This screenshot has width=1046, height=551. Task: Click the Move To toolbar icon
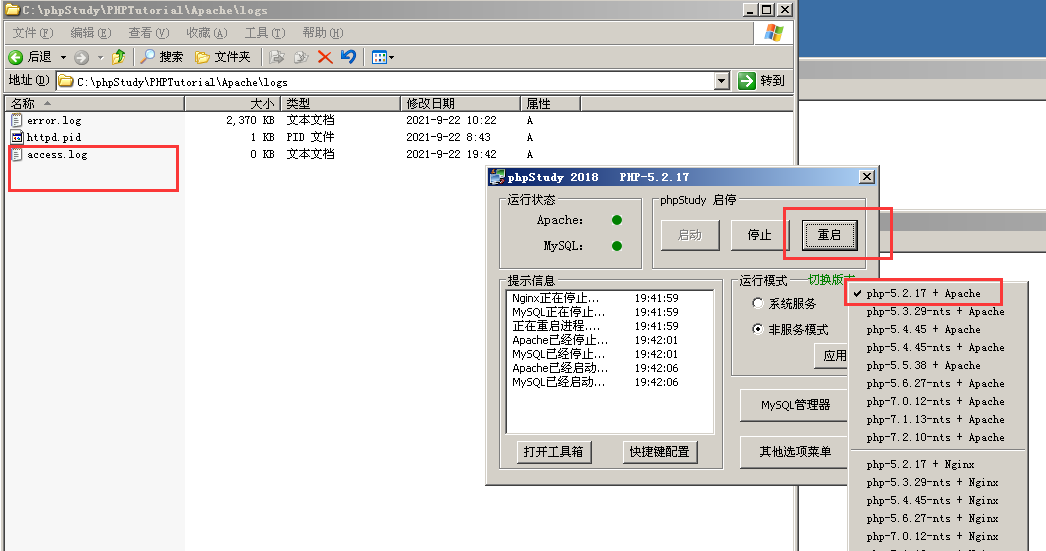(277, 57)
